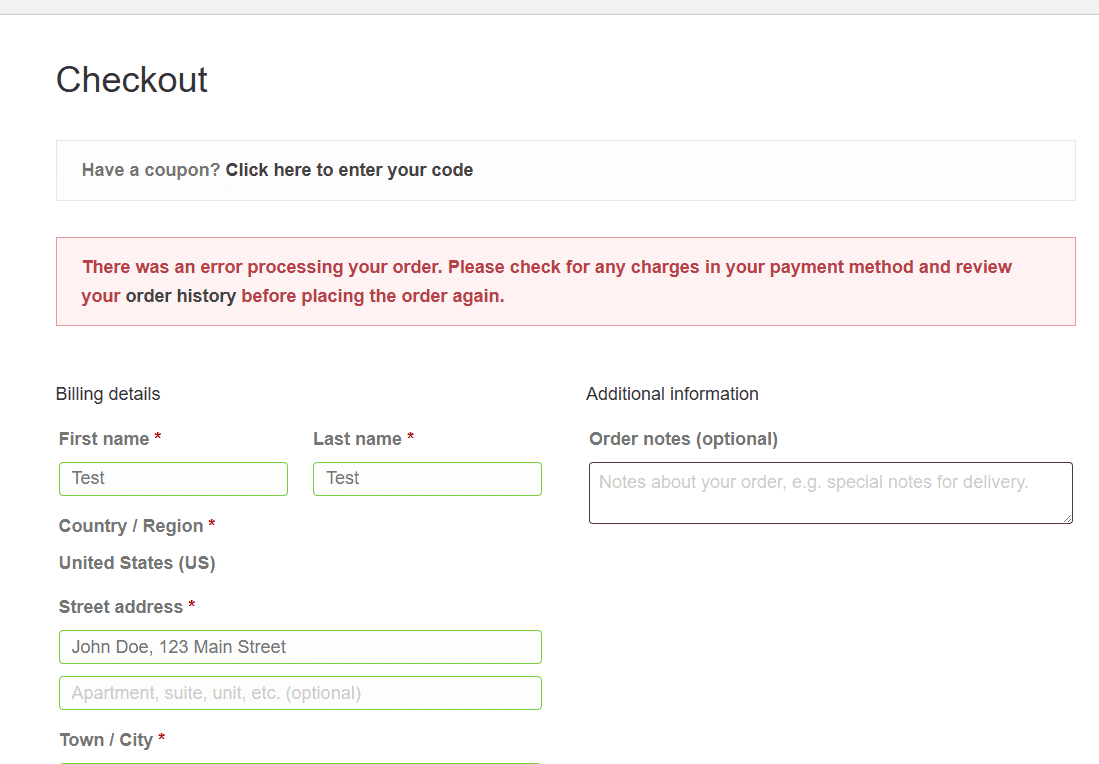
Task: Click the "Have a coupon?" text
Action: click(151, 170)
